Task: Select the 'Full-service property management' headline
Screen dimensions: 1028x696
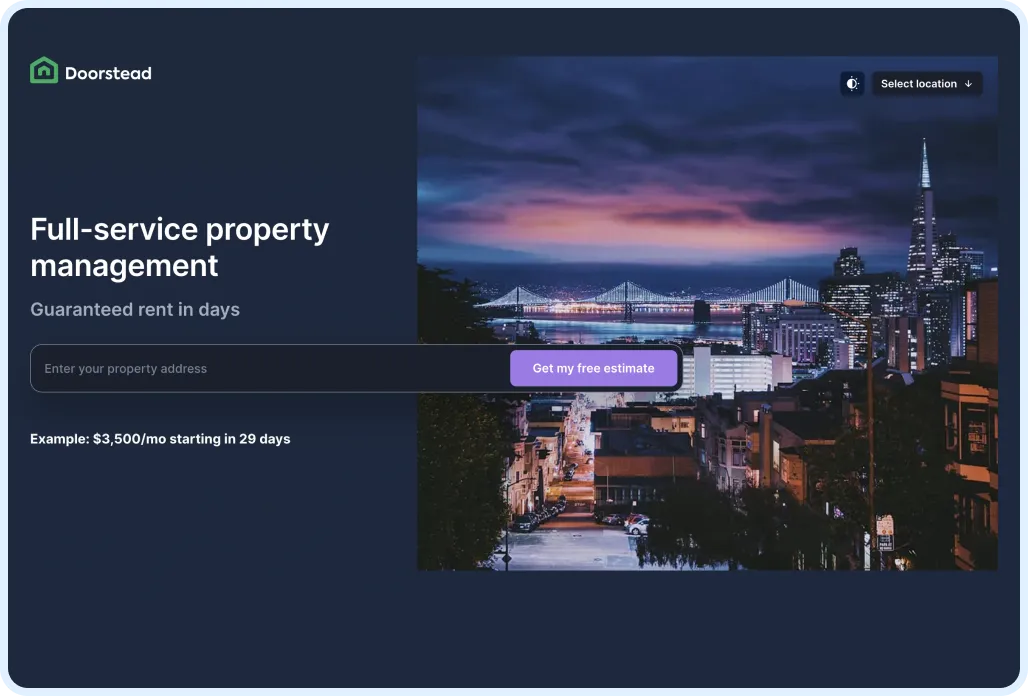Action: [180, 247]
